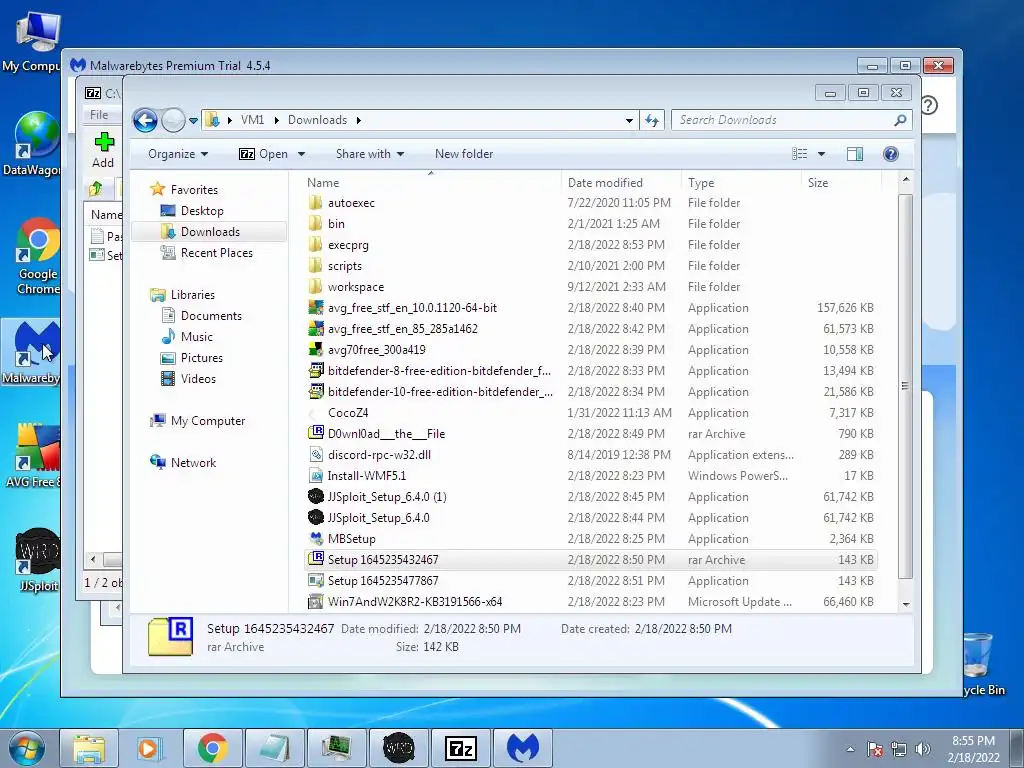1024x768 pixels.
Task: Click the Explorer Forward arrow button
Action: pos(173,120)
